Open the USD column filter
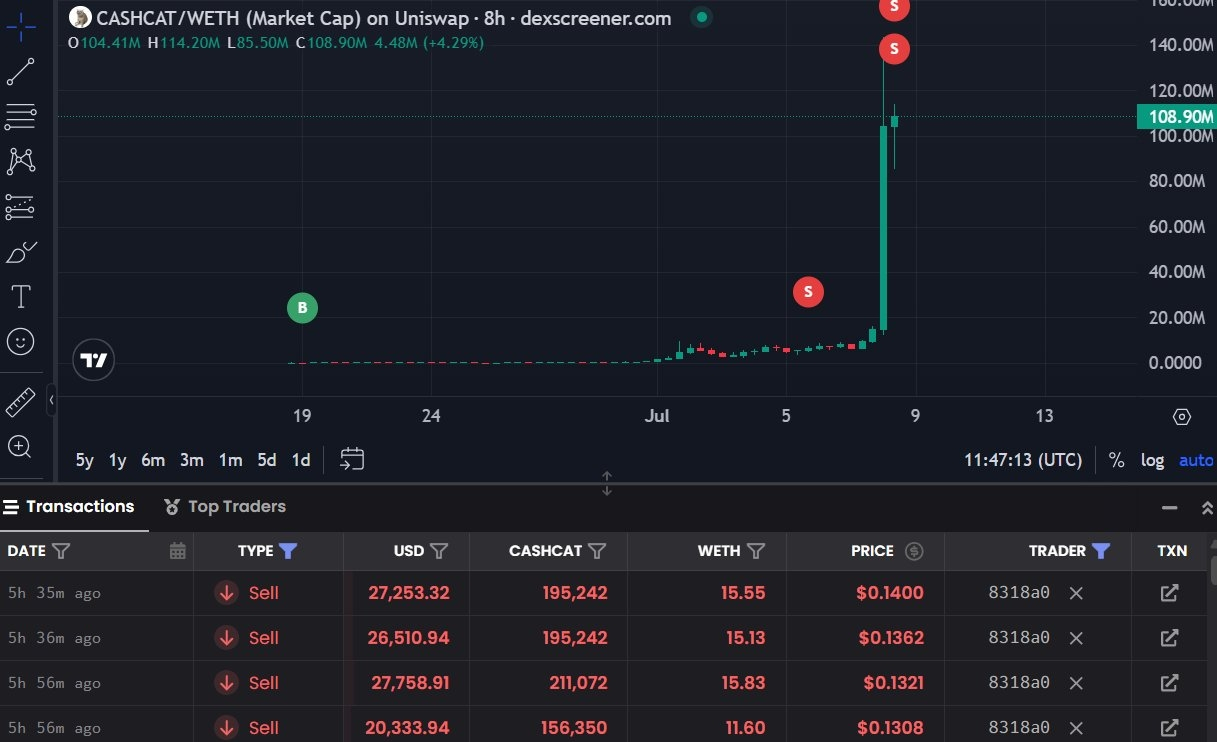This screenshot has height=742, width=1217. [439, 551]
